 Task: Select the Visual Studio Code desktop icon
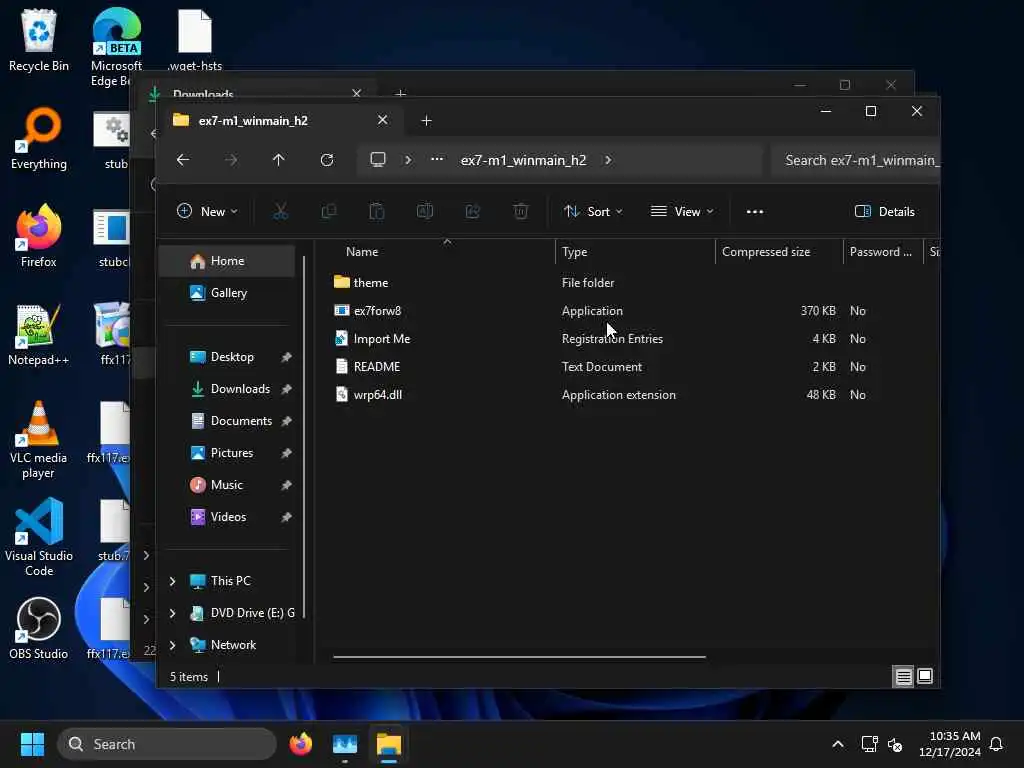click(39, 537)
